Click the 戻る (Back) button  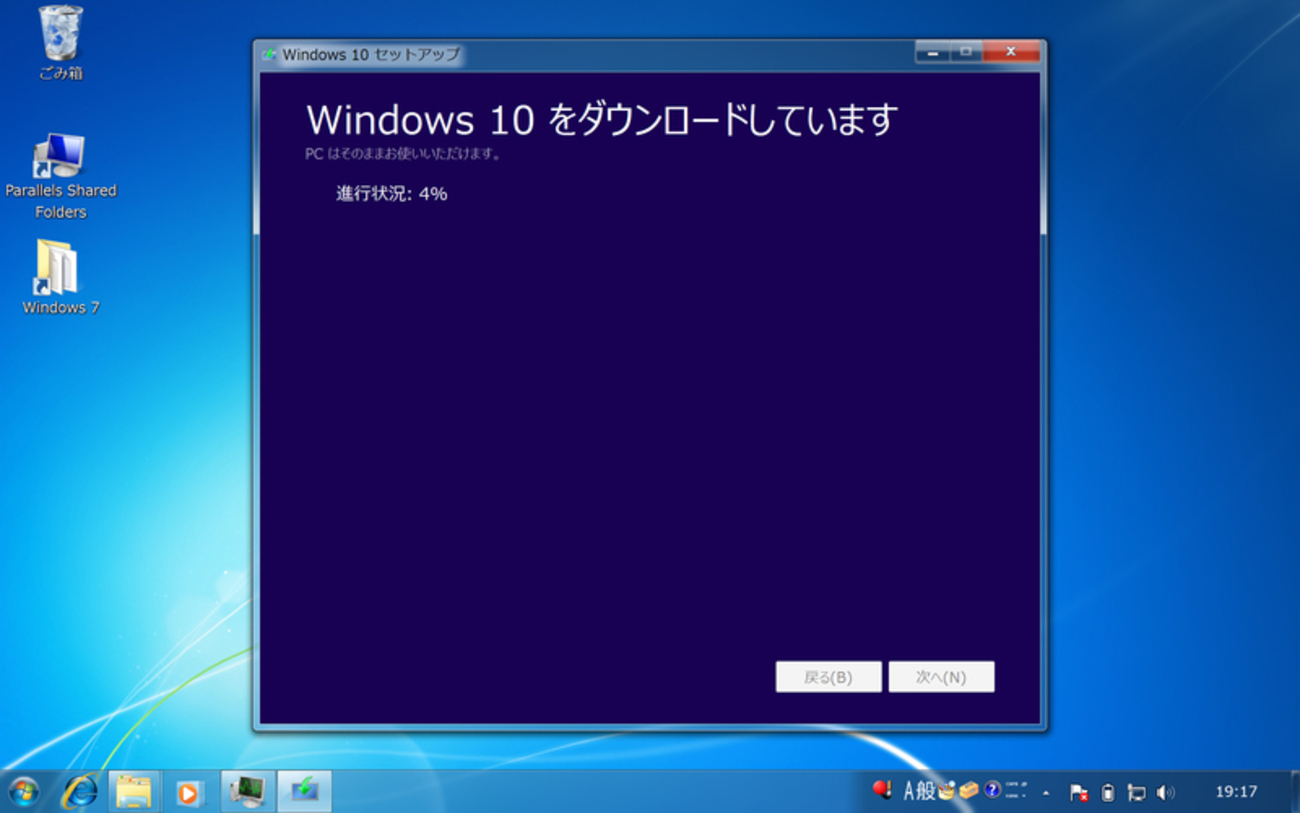pos(828,676)
